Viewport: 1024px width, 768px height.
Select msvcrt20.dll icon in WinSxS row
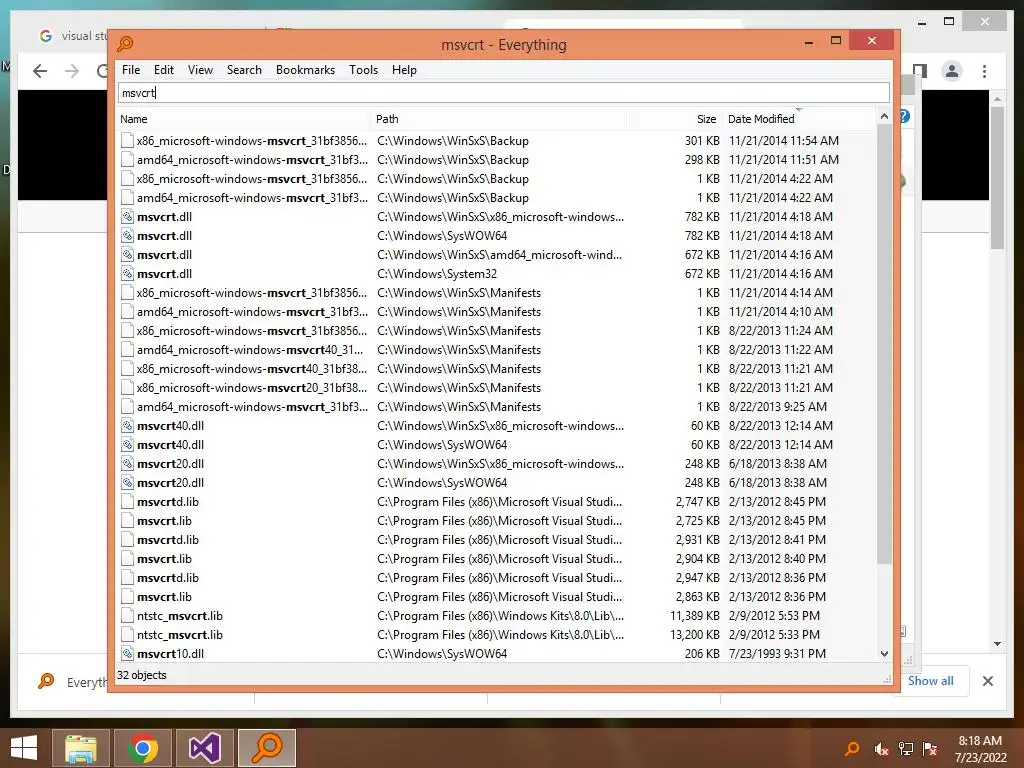click(x=127, y=464)
